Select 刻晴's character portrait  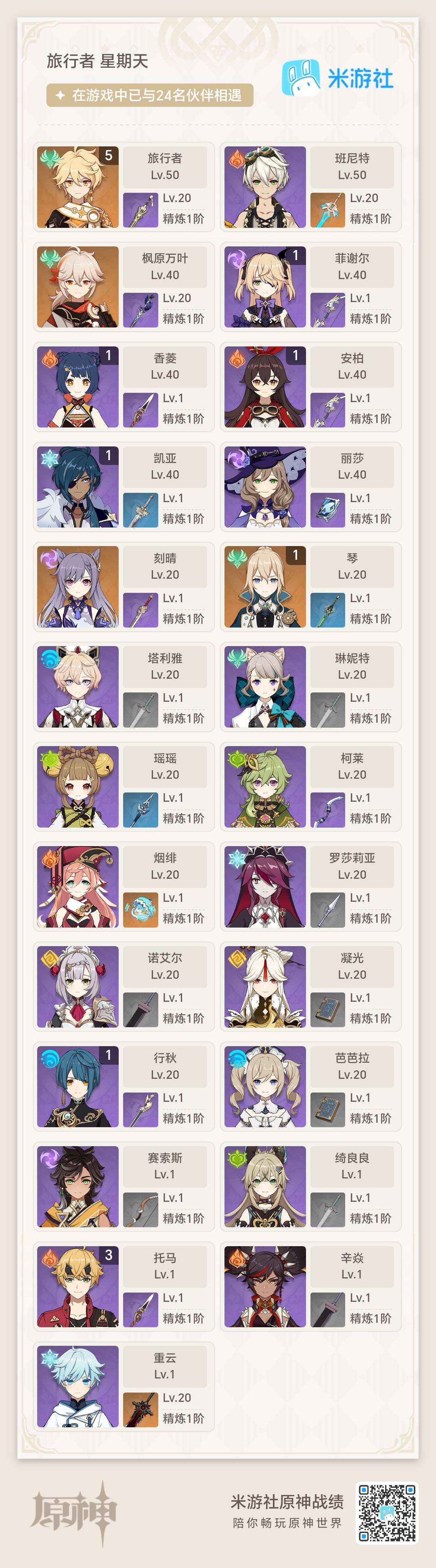(x=78, y=587)
